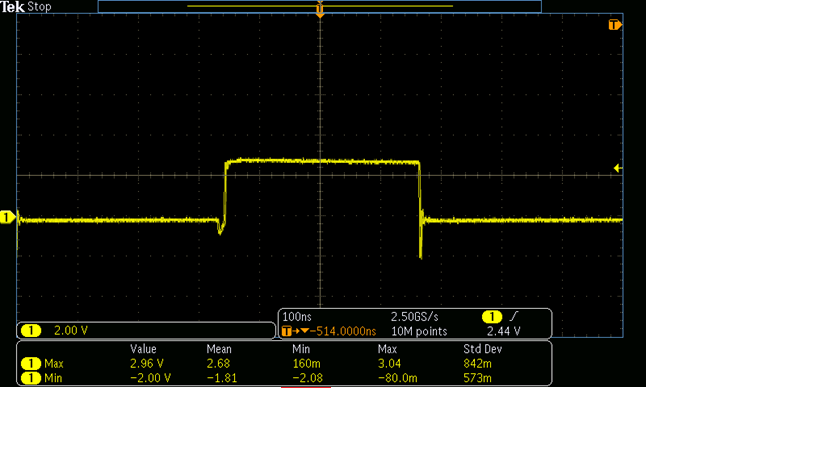Click the 2.44 V trigger level readout
The width and height of the screenshot is (819, 460).
click(x=504, y=332)
